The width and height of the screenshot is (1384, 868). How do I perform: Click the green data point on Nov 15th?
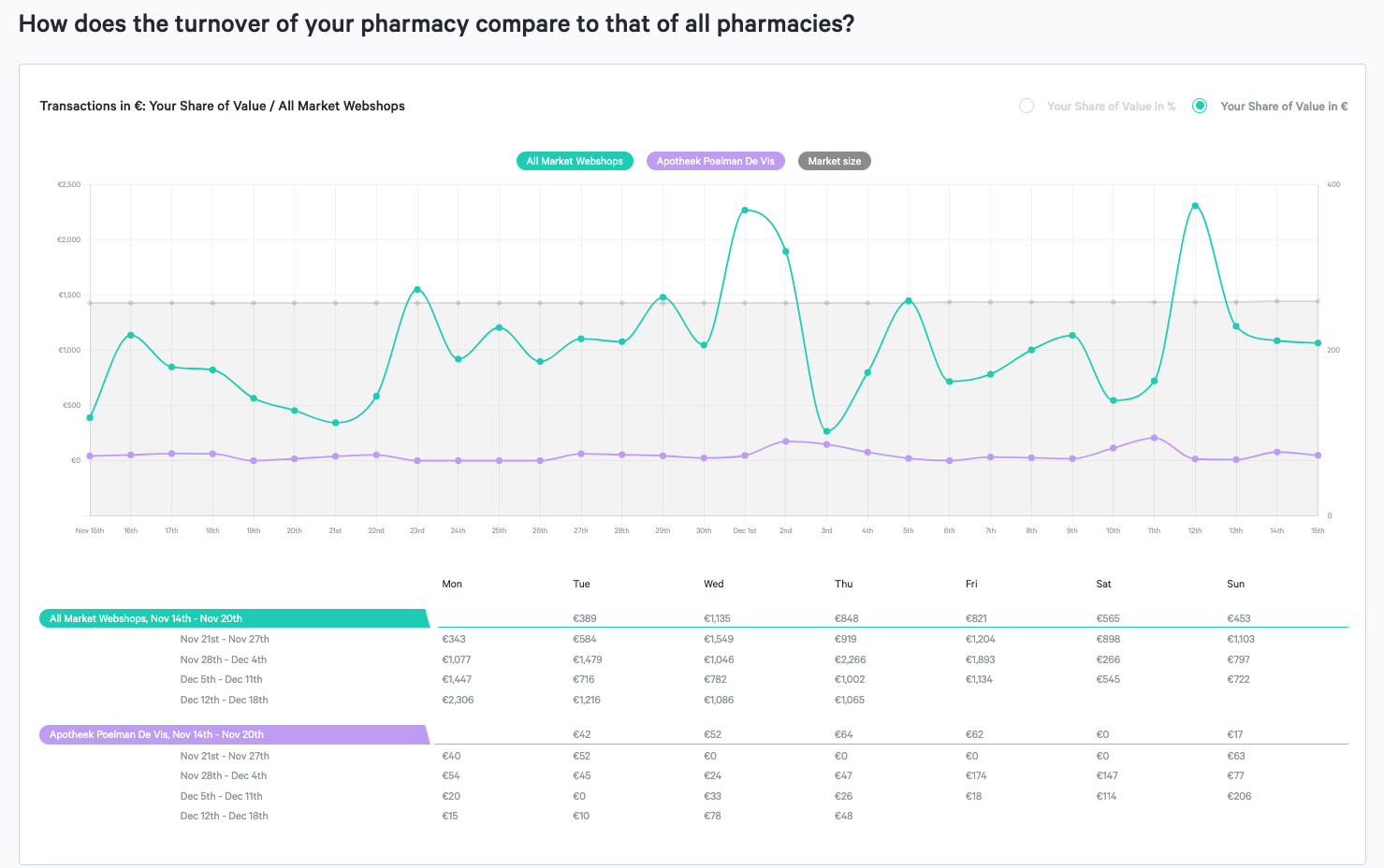click(x=90, y=418)
